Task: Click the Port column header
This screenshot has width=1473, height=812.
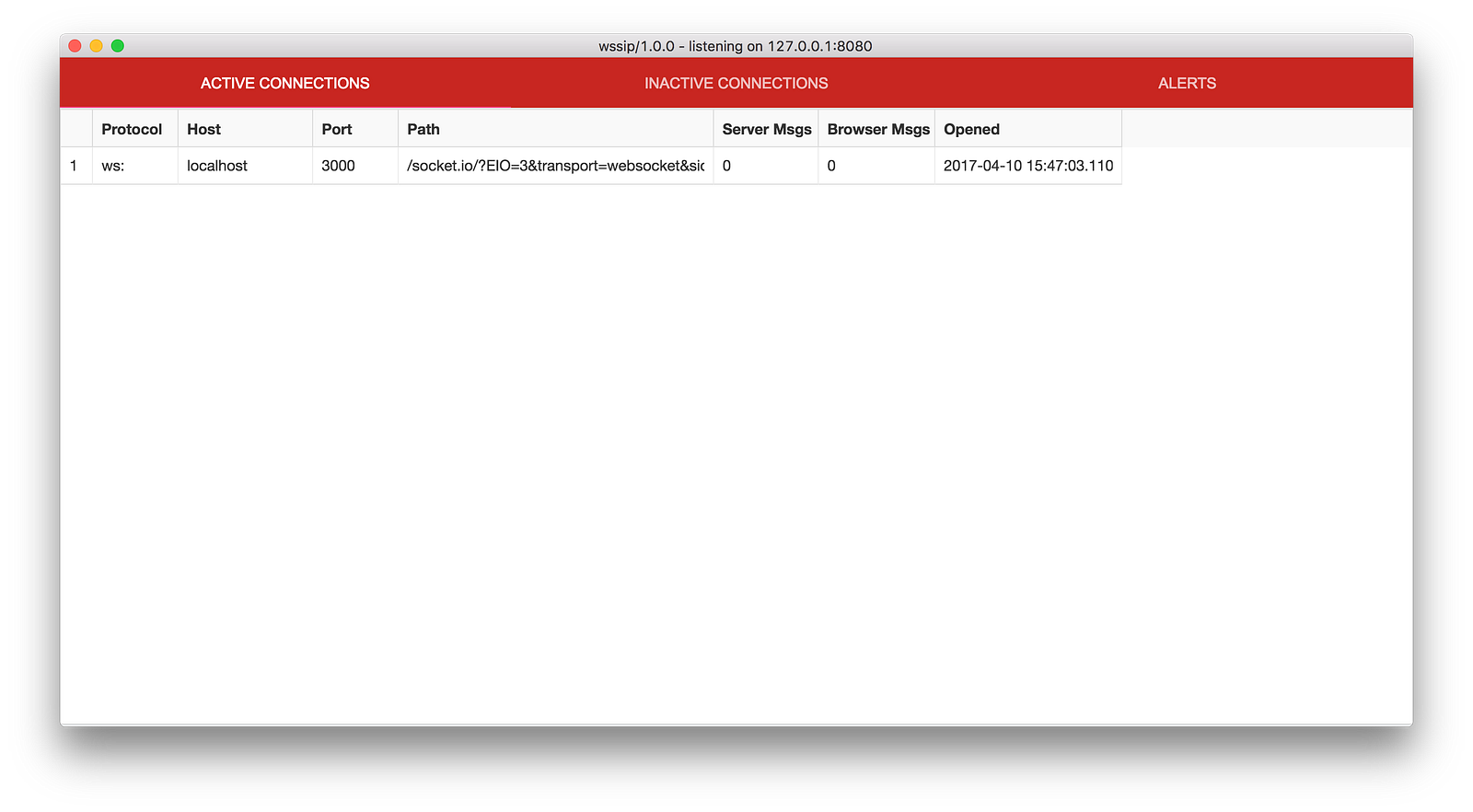Action: click(355, 129)
